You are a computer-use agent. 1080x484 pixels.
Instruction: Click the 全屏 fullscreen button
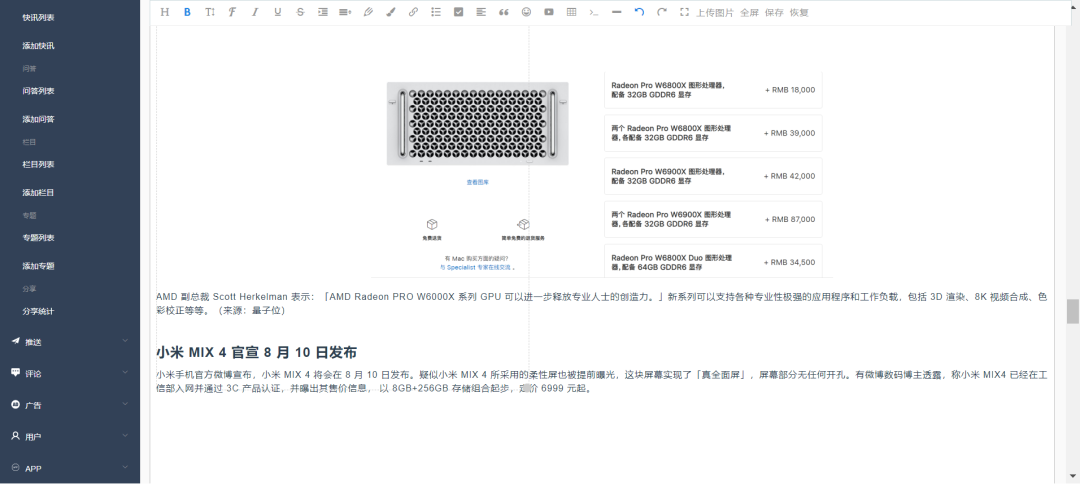coord(749,12)
